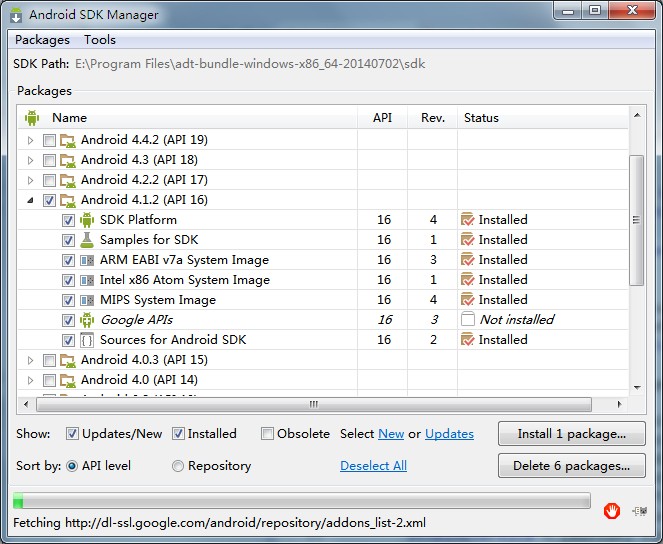Click the installed status icon for SDK Platform
The image size is (663, 544).
(x=468, y=220)
